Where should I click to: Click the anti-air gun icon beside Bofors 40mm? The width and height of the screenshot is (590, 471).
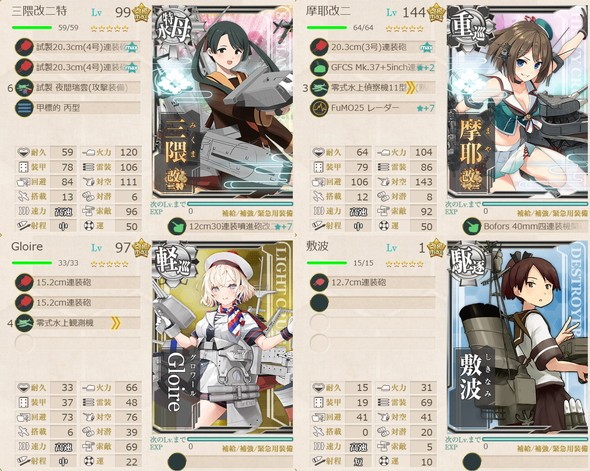(x=472, y=226)
